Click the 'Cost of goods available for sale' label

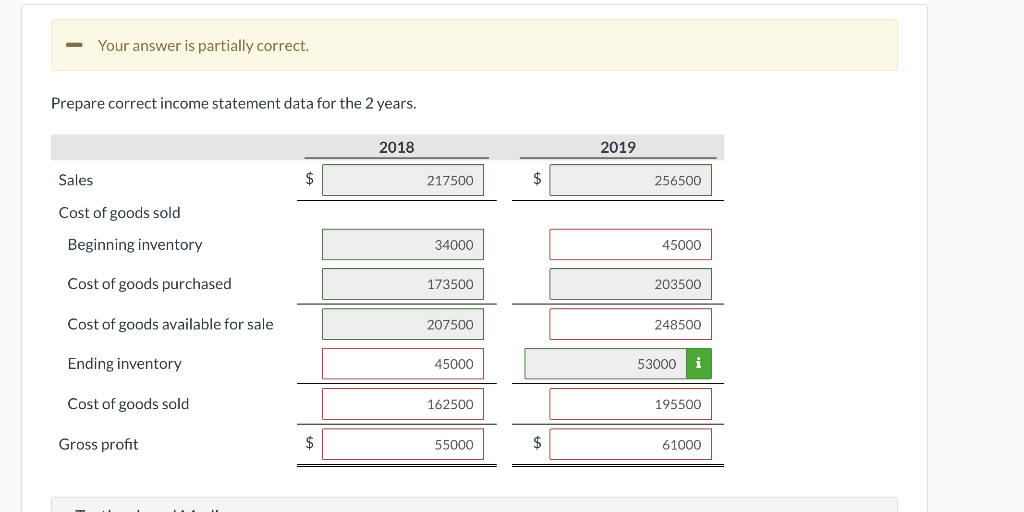click(170, 324)
